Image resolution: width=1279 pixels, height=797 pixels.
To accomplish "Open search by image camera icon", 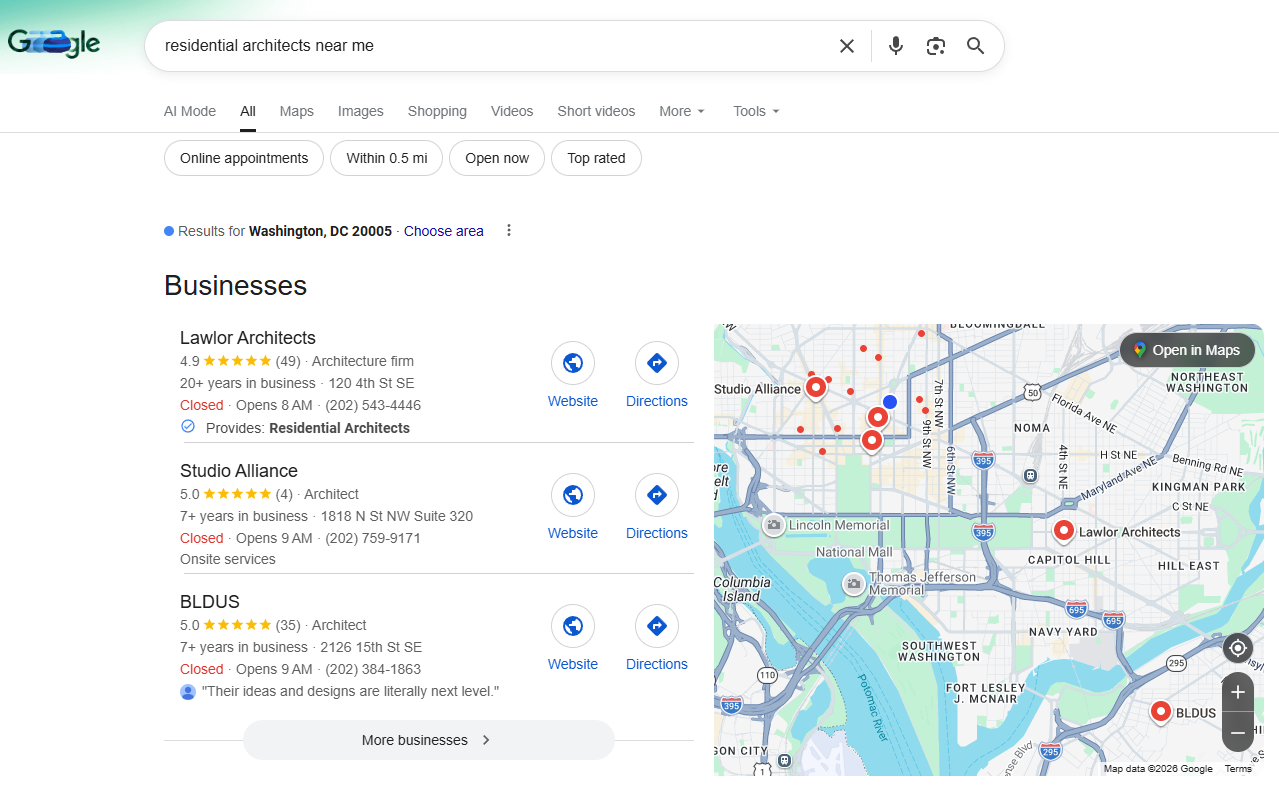I will tap(935, 46).
